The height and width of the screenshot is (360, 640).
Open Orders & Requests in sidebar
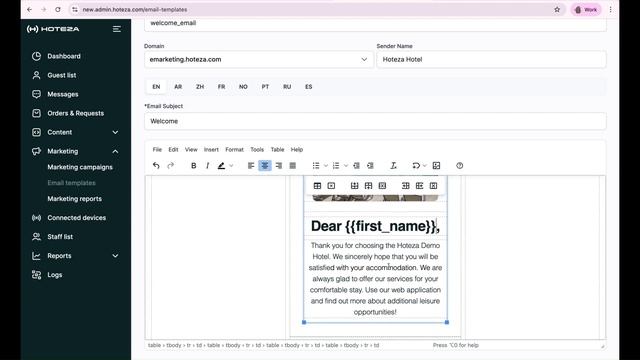75,113
